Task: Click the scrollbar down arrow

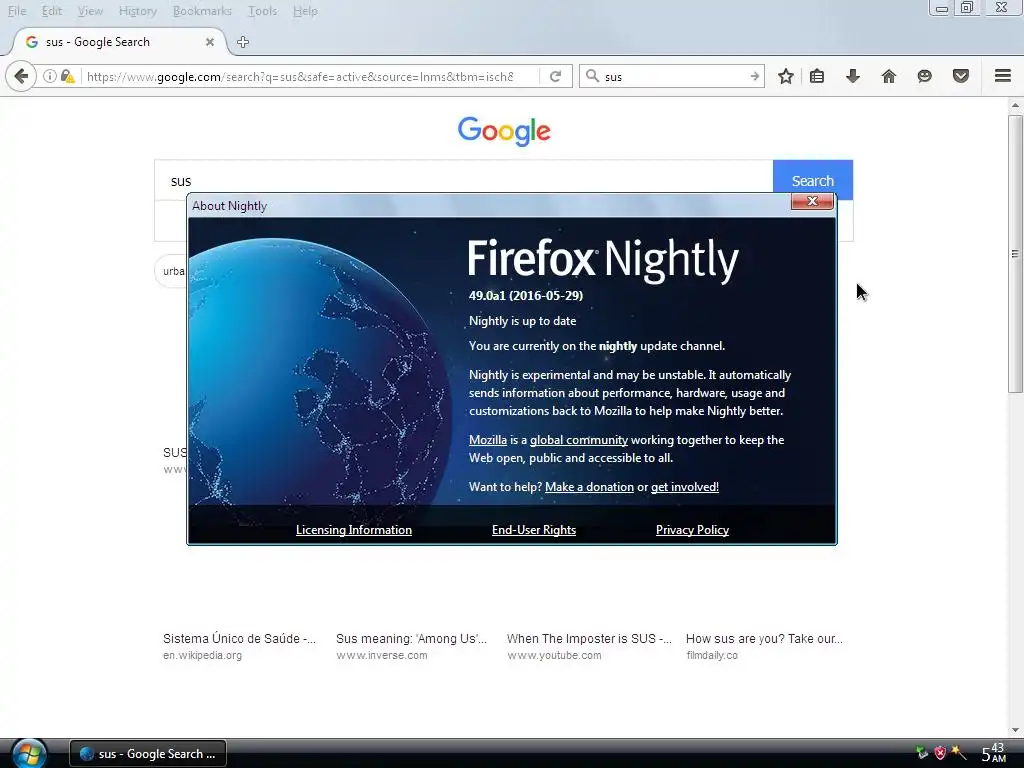Action: click(x=1015, y=730)
